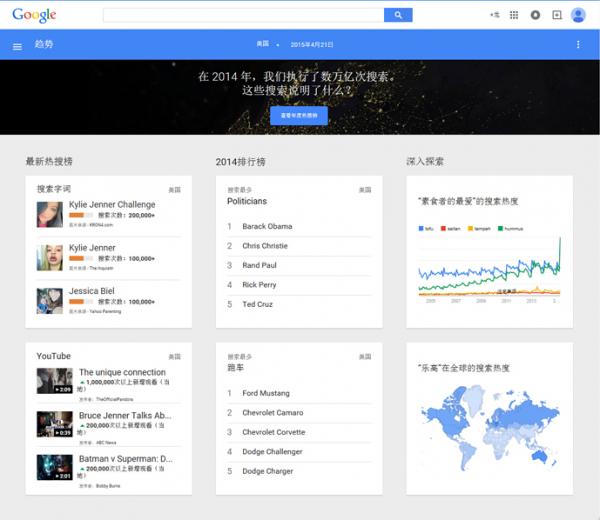
Task: Click 'The unique connection' video title
Action: [x=122, y=372]
